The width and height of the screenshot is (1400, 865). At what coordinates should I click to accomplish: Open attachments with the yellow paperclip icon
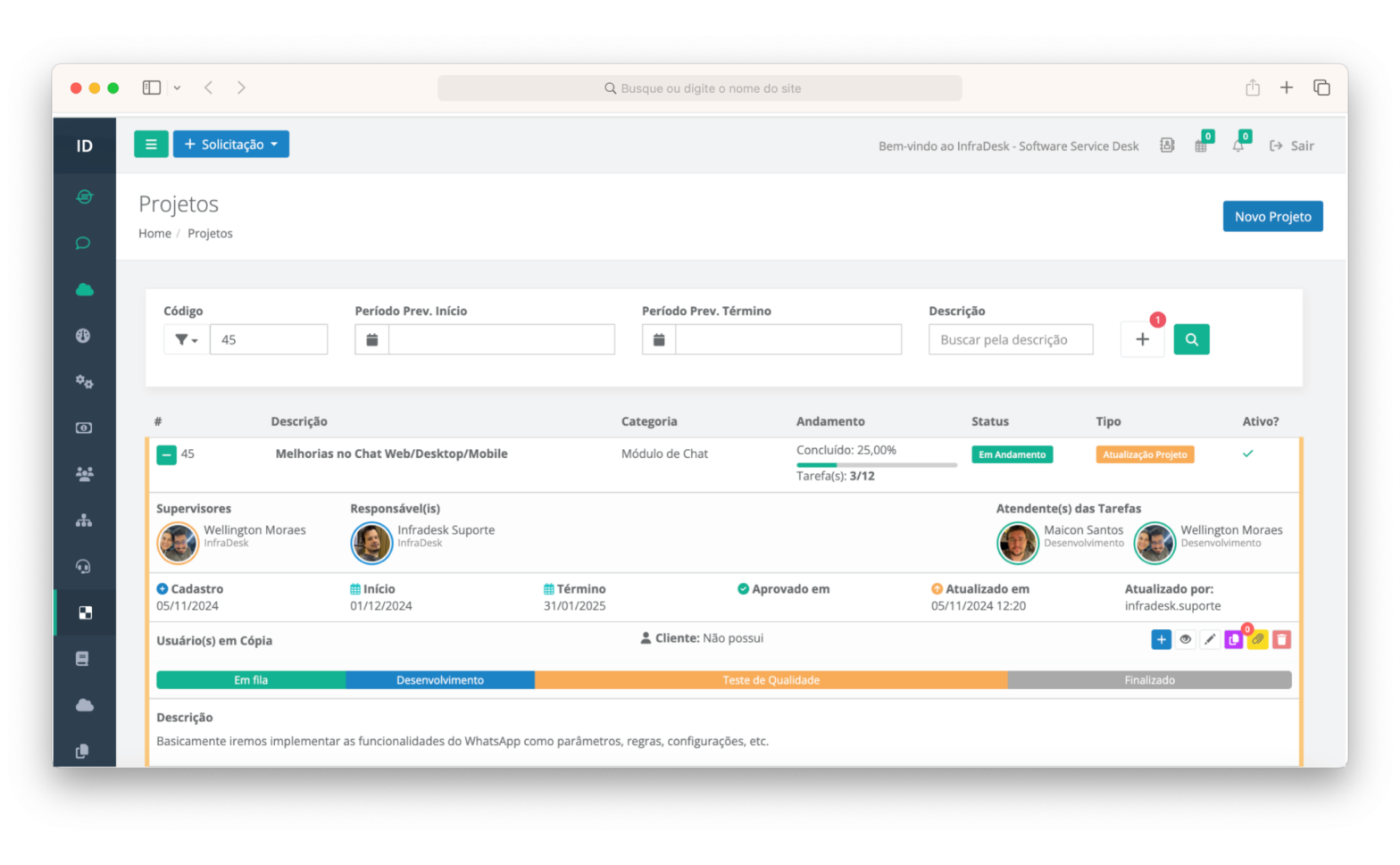tap(1257, 639)
